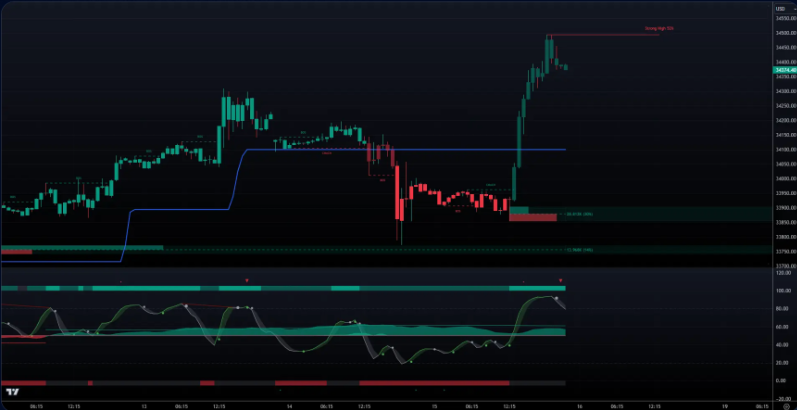
Task: Click -20.00 on the oscillator scale
Action: pyautogui.click(x=779, y=380)
